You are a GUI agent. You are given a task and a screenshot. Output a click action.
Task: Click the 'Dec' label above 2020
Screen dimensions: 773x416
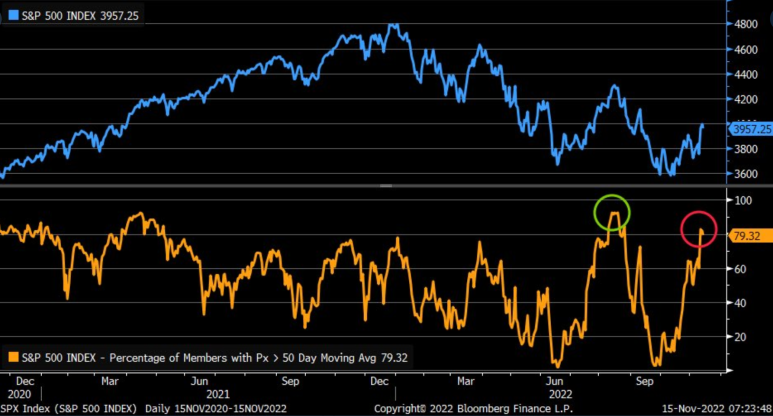25,381
